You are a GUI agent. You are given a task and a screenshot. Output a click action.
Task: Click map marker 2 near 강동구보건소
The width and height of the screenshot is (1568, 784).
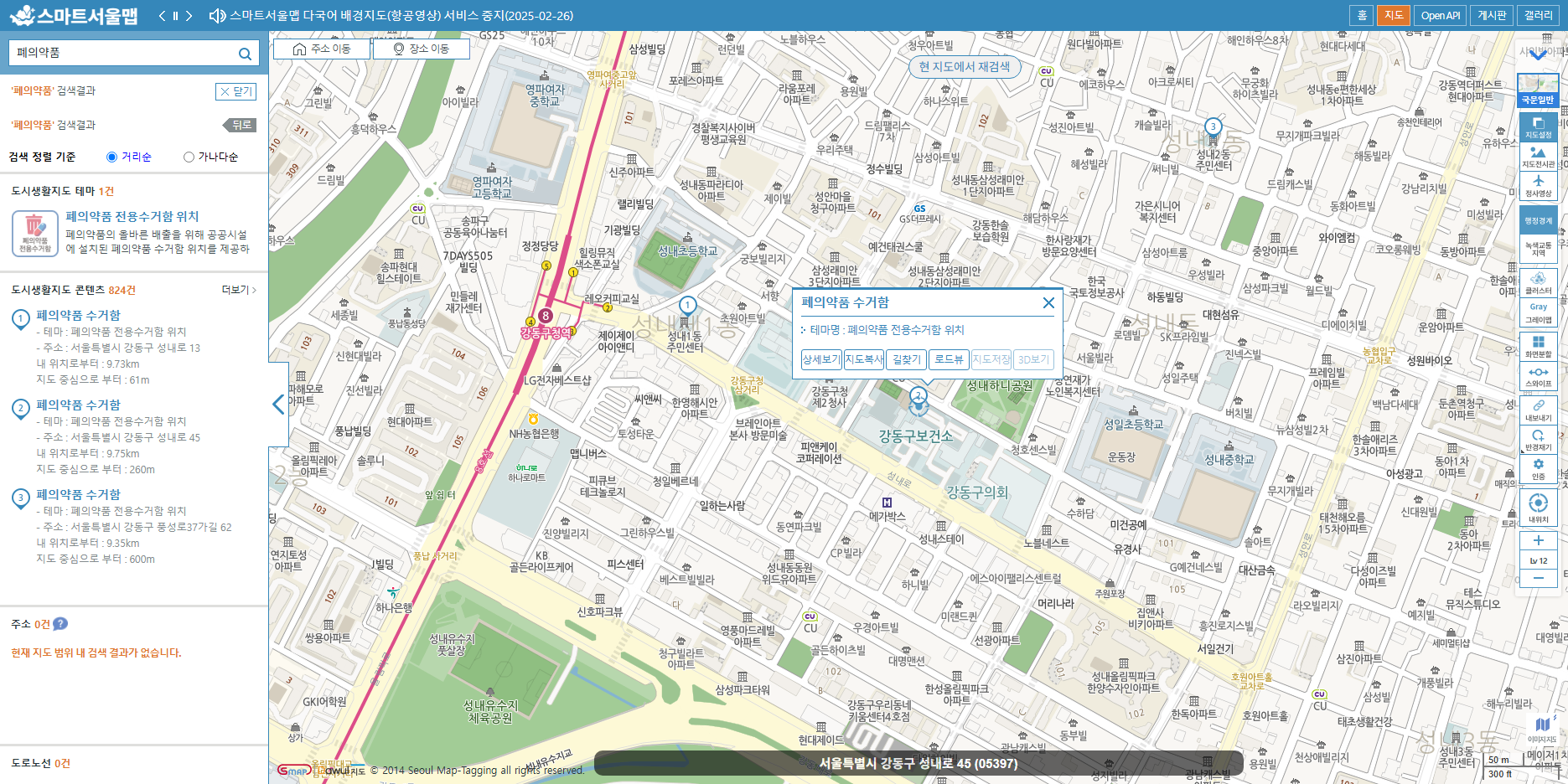[919, 396]
